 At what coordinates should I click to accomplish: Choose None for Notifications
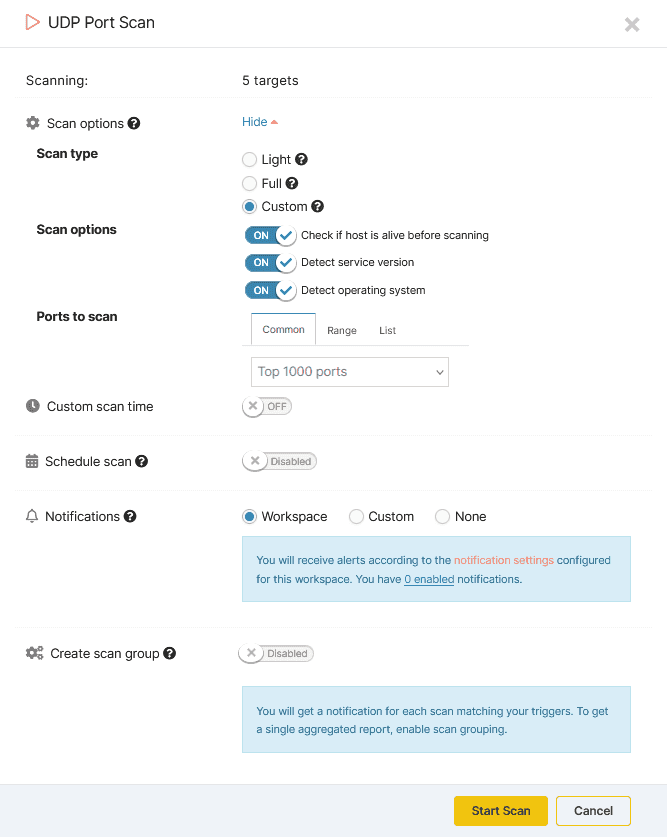(x=440, y=516)
